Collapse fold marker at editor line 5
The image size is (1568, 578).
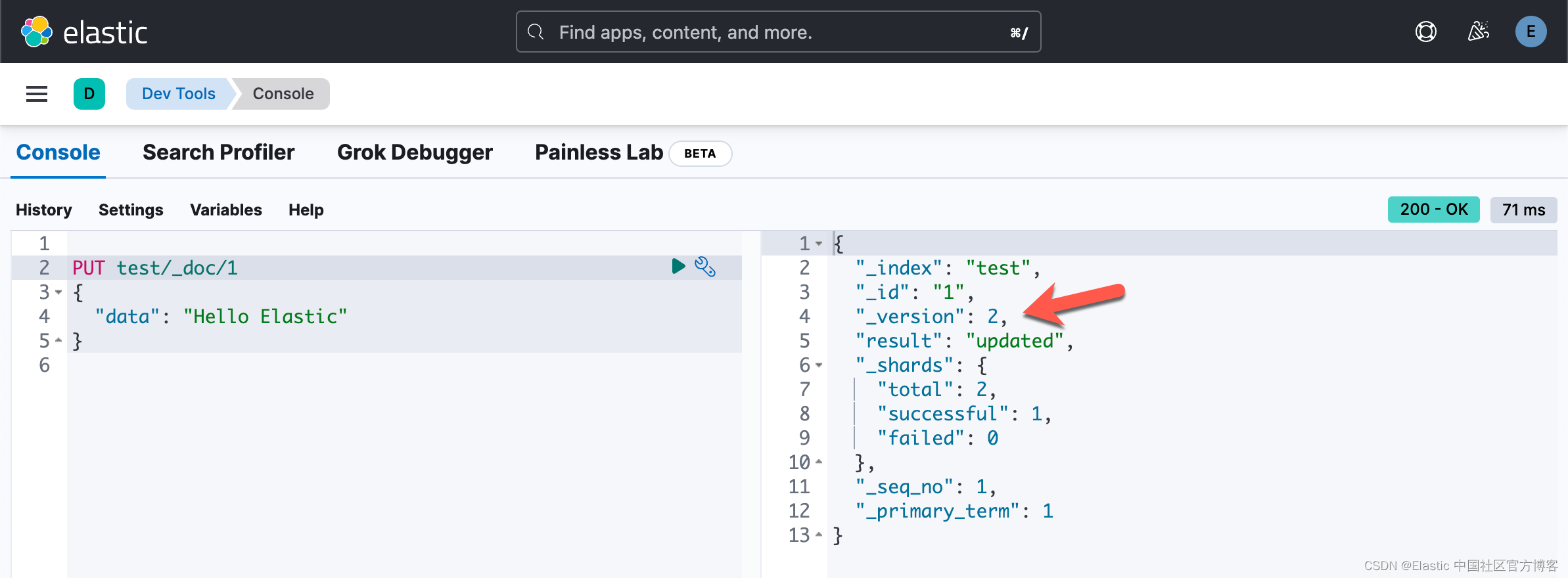pos(58,340)
